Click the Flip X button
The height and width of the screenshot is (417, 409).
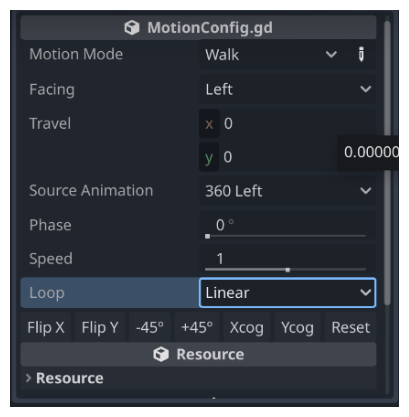(x=46, y=327)
